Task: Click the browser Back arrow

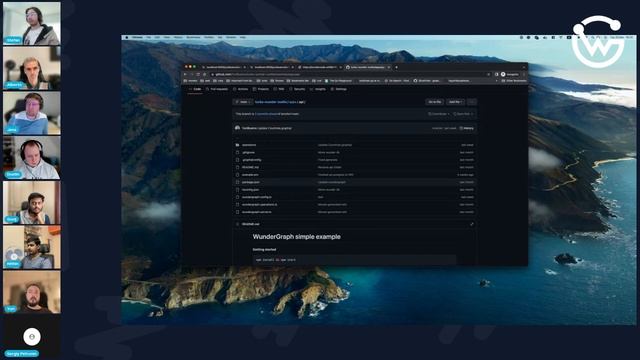Action: (186, 74)
